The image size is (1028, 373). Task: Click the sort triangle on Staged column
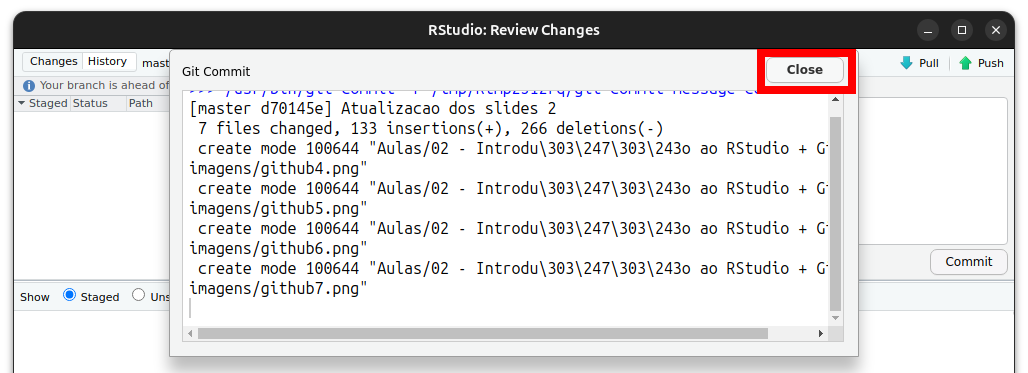pos(22,103)
